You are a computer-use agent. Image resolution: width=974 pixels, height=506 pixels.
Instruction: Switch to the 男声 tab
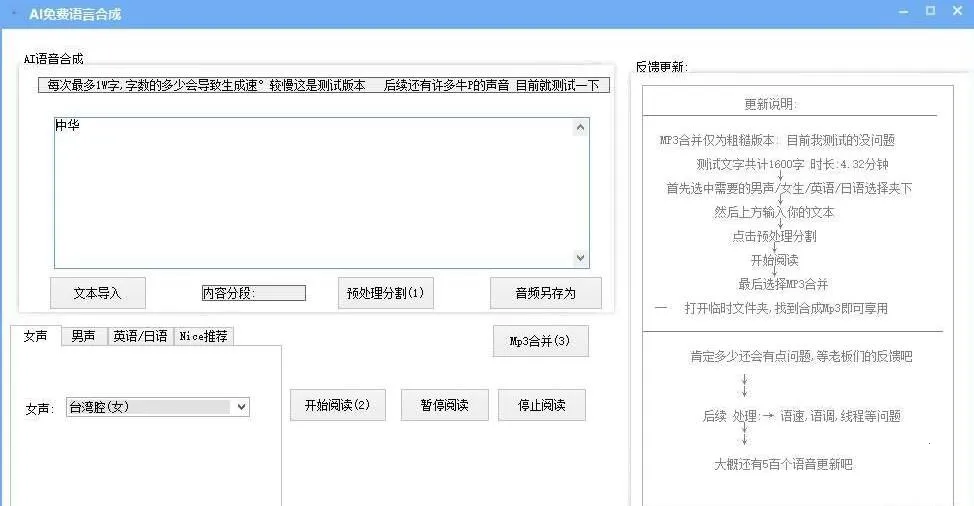(83, 336)
